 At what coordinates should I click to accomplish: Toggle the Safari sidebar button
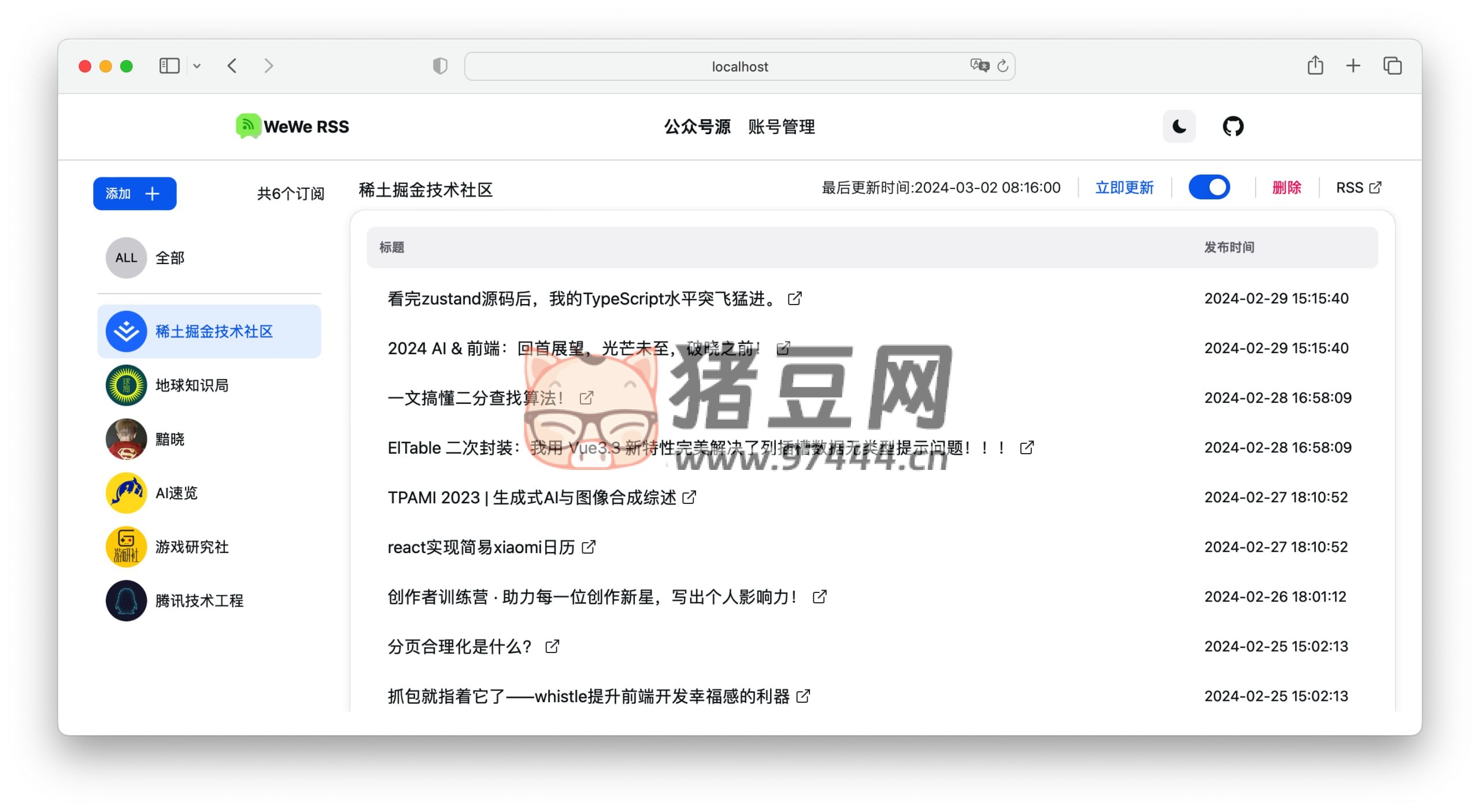click(x=169, y=66)
